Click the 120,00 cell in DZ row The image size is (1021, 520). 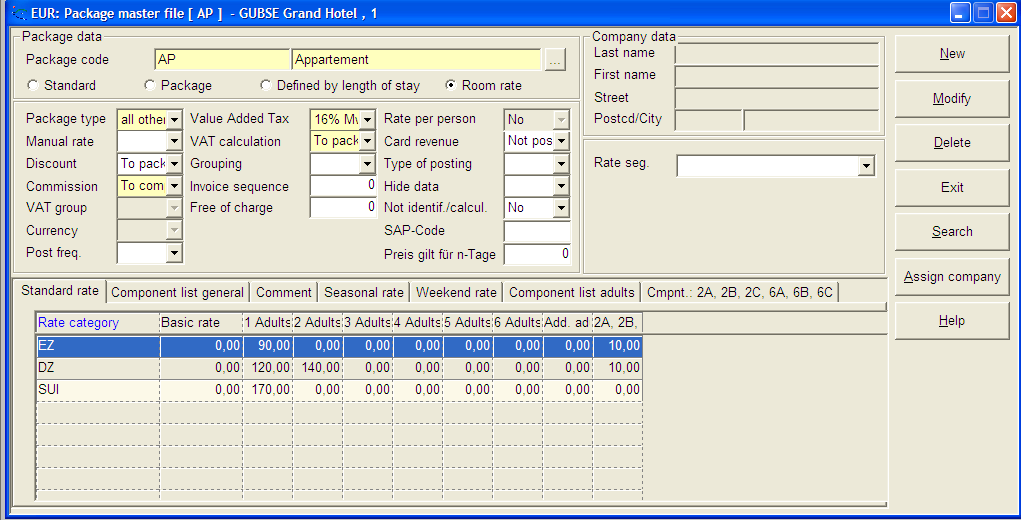tap(268, 368)
